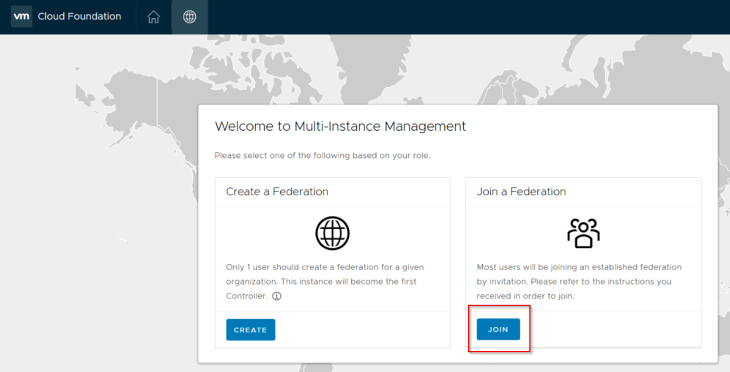Open the info icon next to Controller
Viewport: 730px width, 372px height.
tap(277, 296)
